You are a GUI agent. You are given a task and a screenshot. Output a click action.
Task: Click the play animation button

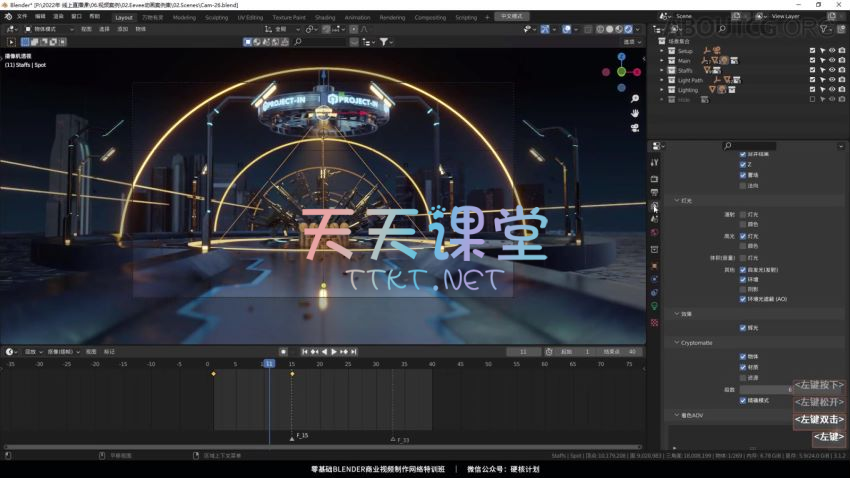334,352
